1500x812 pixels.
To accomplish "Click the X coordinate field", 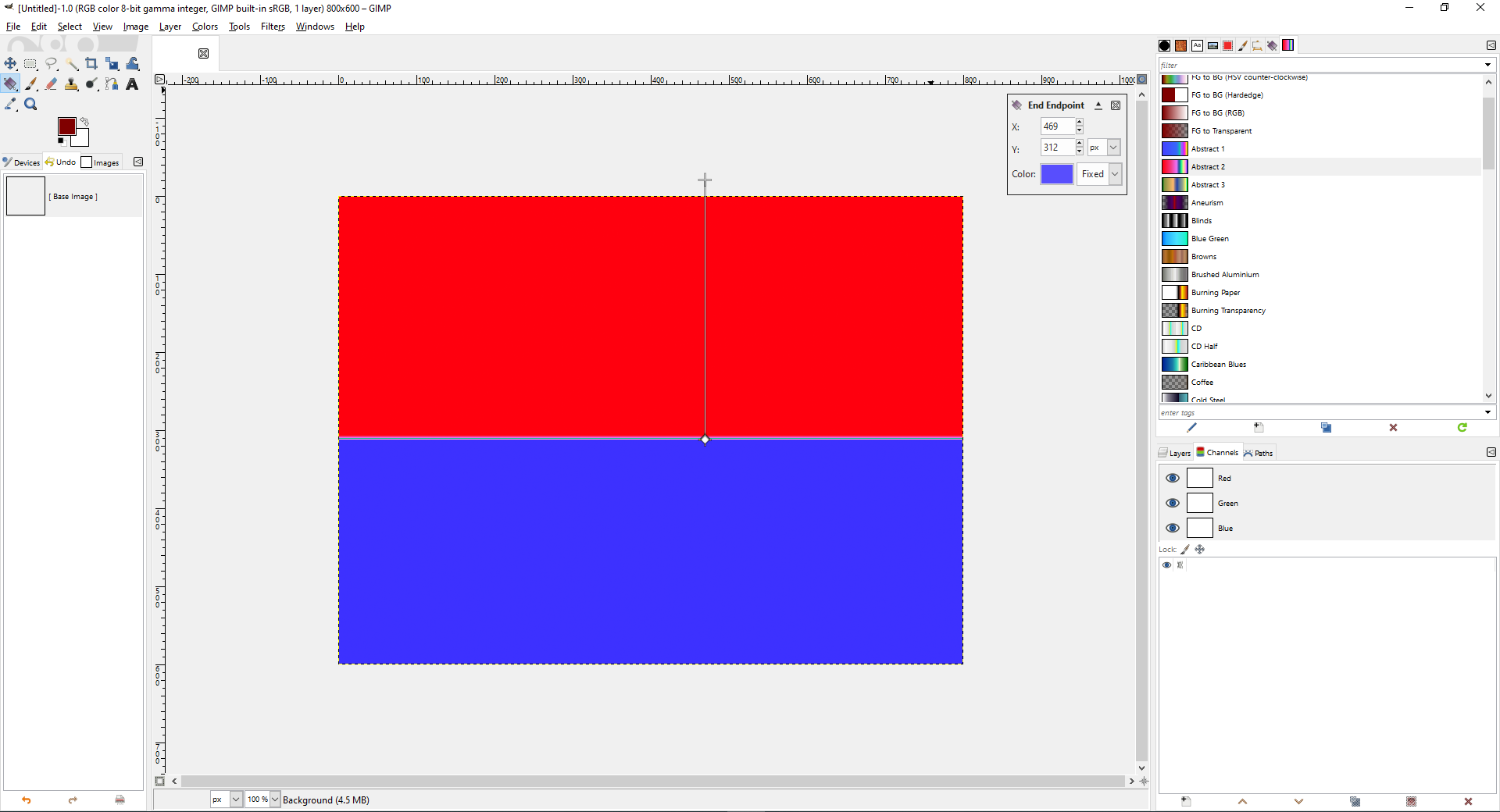I will [1057, 126].
